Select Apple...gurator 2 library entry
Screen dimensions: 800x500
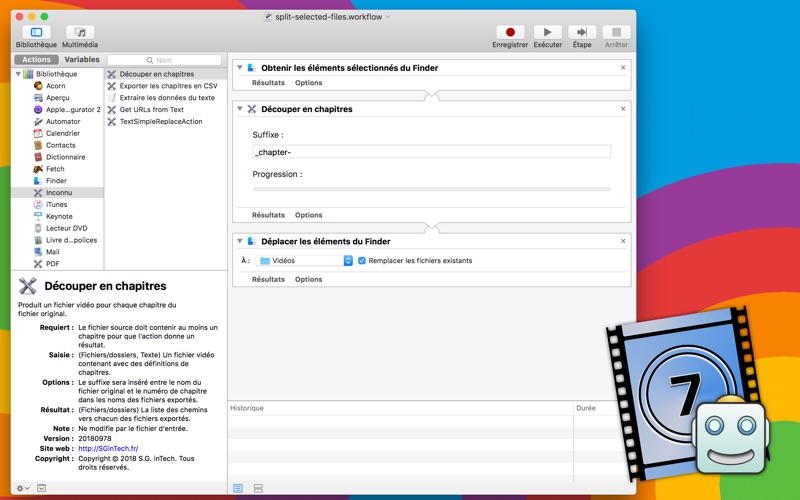tap(73, 109)
